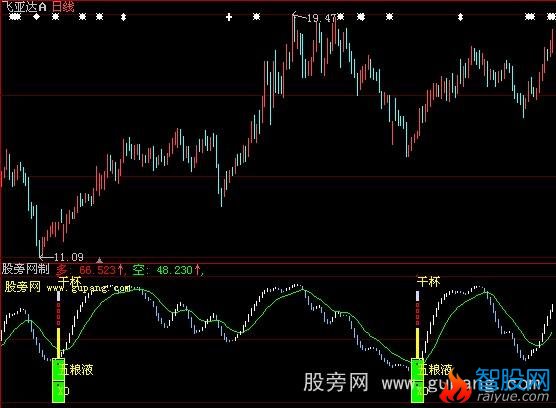Image resolution: width=556 pixels, height=408 pixels.
Task: Click the star marker right of the plus marker
Action: 257,17
